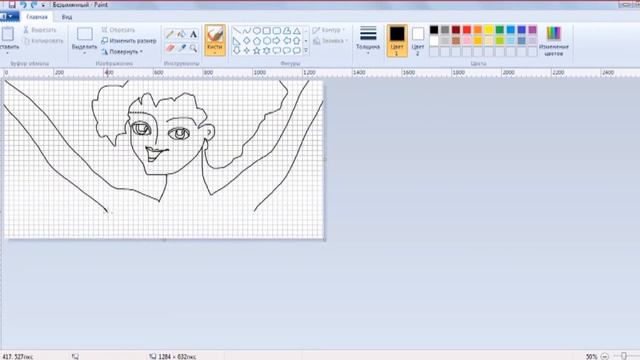Click the Вырезать (Cut) button
This screenshot has height=360, width=640.
(40, 30)
